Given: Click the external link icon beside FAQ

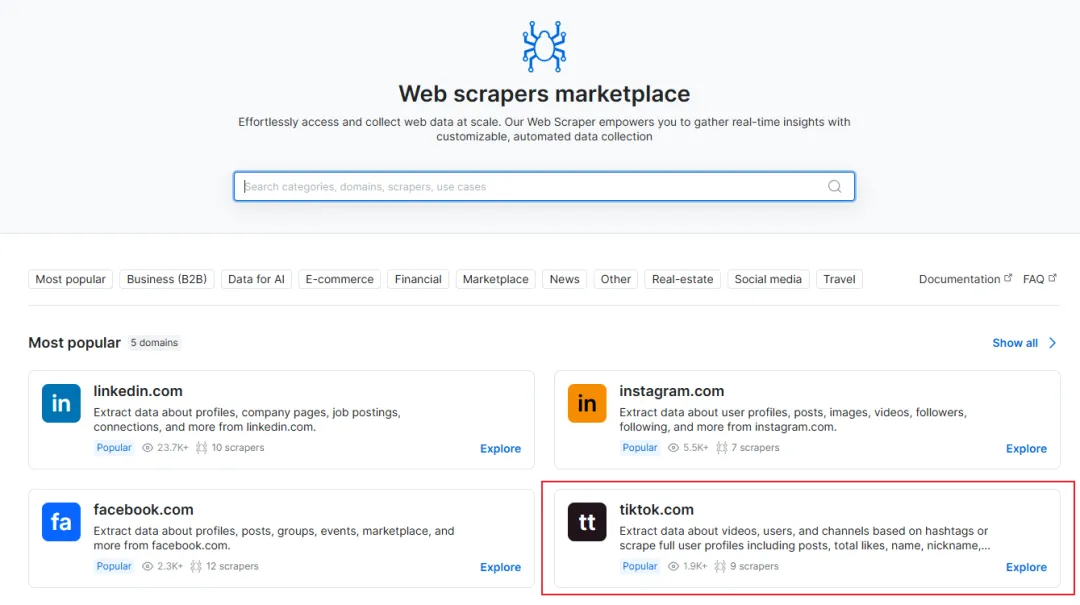Looking at the screenshot, I should (1052, 278).
